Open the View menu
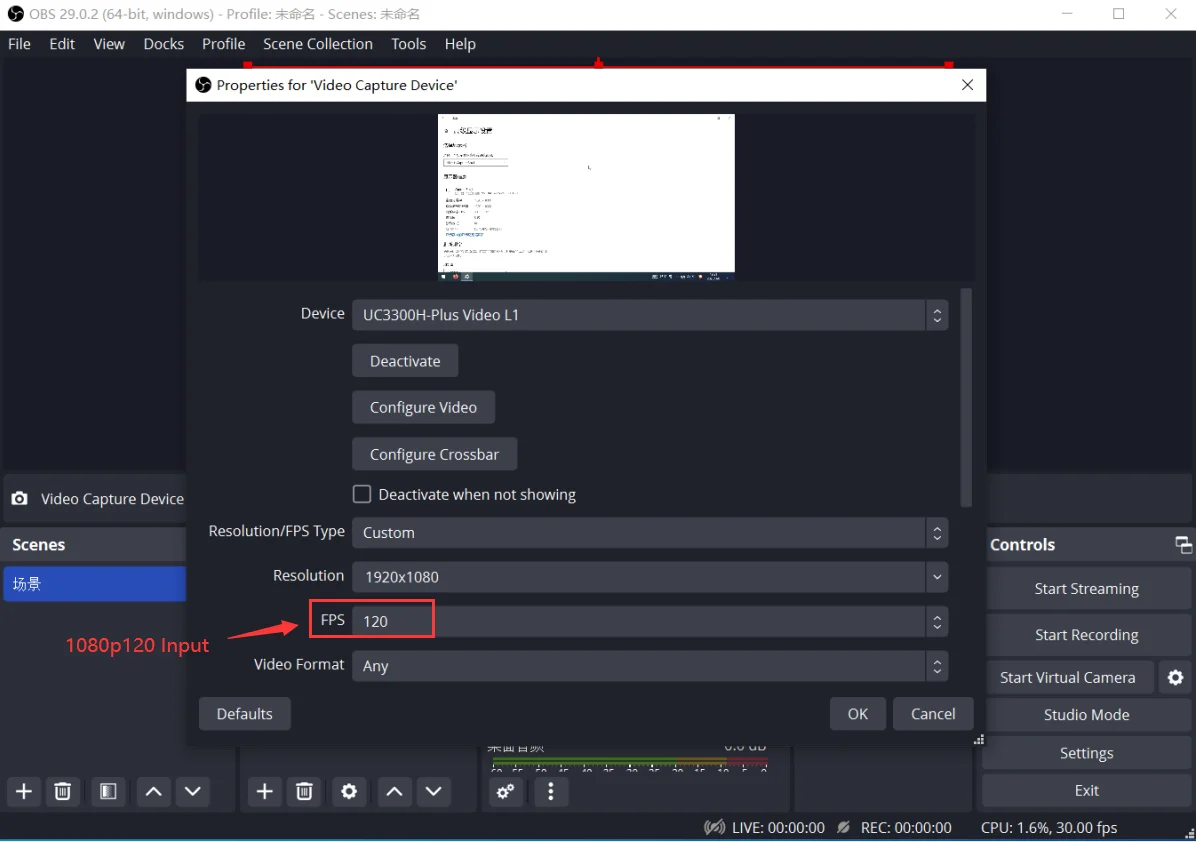The width and height of the screenshot is (1196, 842). coord(109,43)
